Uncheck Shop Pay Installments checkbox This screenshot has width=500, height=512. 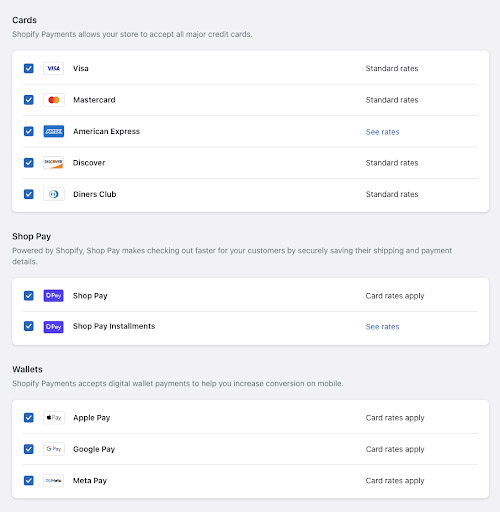29,326
